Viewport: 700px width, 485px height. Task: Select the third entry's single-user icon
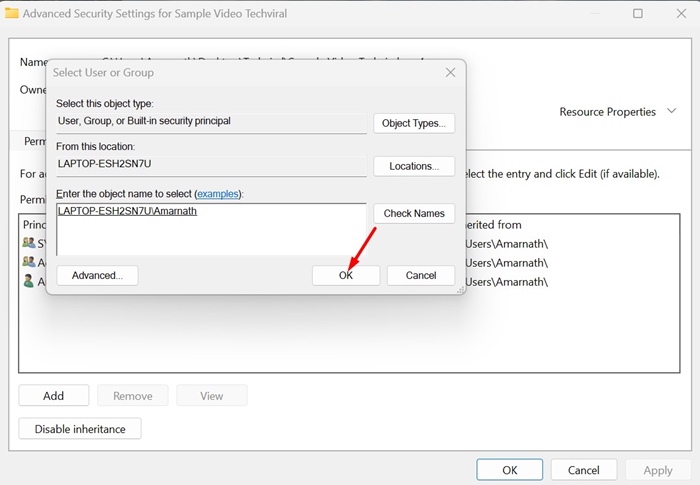point(29,281)
